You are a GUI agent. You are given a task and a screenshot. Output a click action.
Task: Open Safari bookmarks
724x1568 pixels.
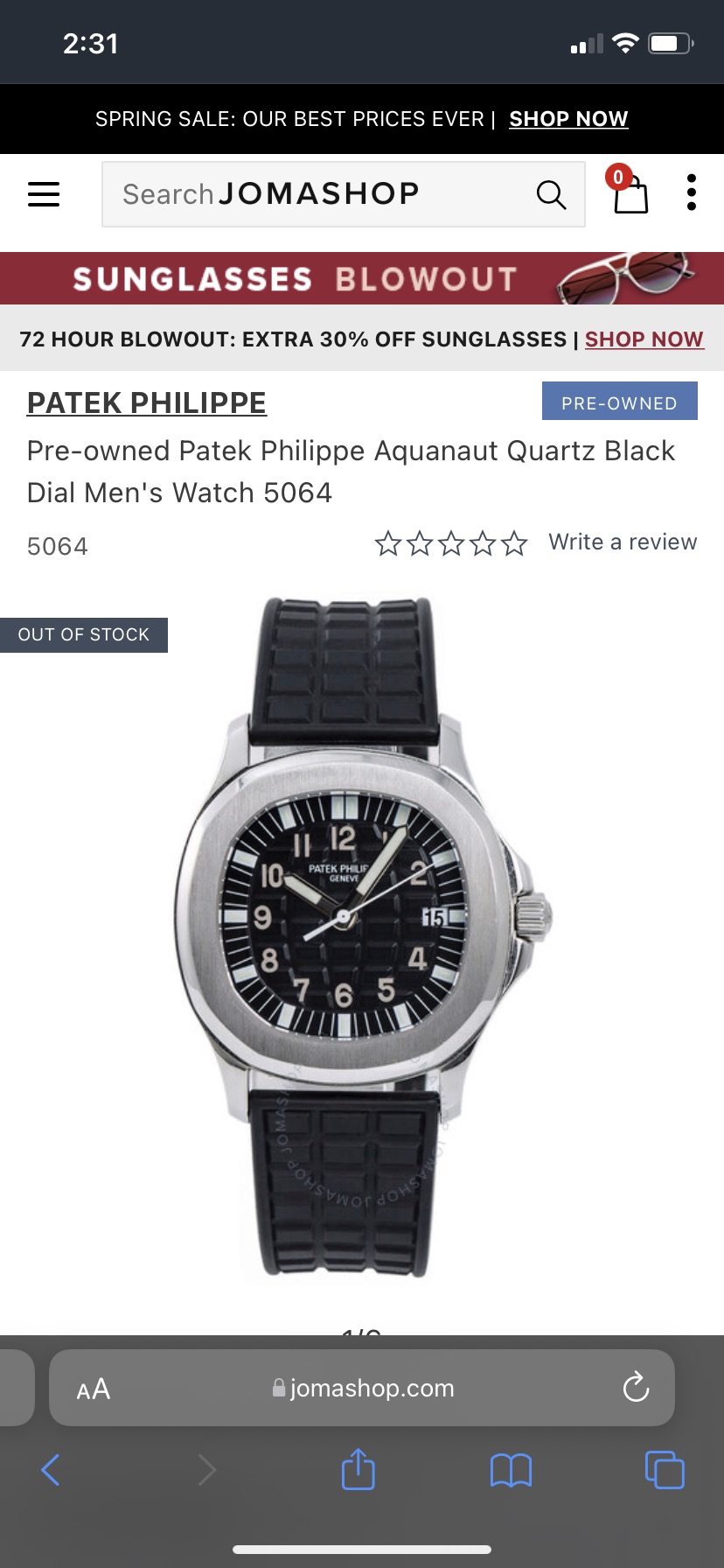click(x=511, y=1470)
